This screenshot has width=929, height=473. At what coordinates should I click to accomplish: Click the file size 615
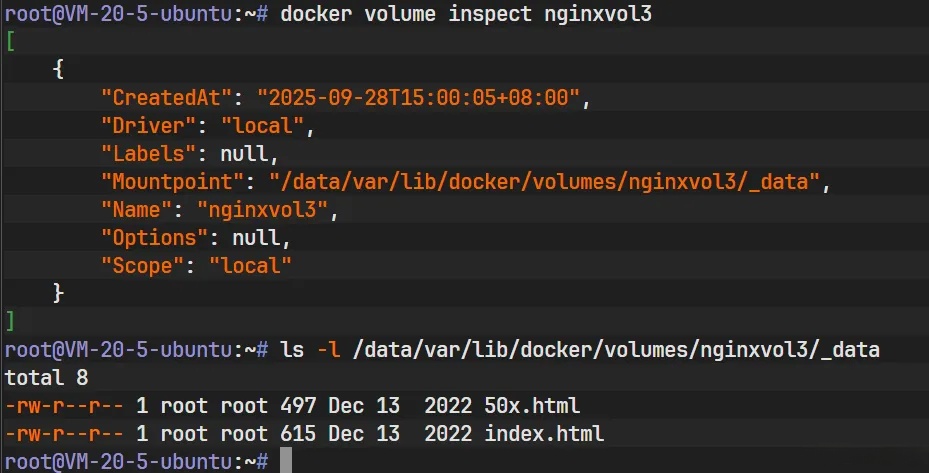coord(298,433)
